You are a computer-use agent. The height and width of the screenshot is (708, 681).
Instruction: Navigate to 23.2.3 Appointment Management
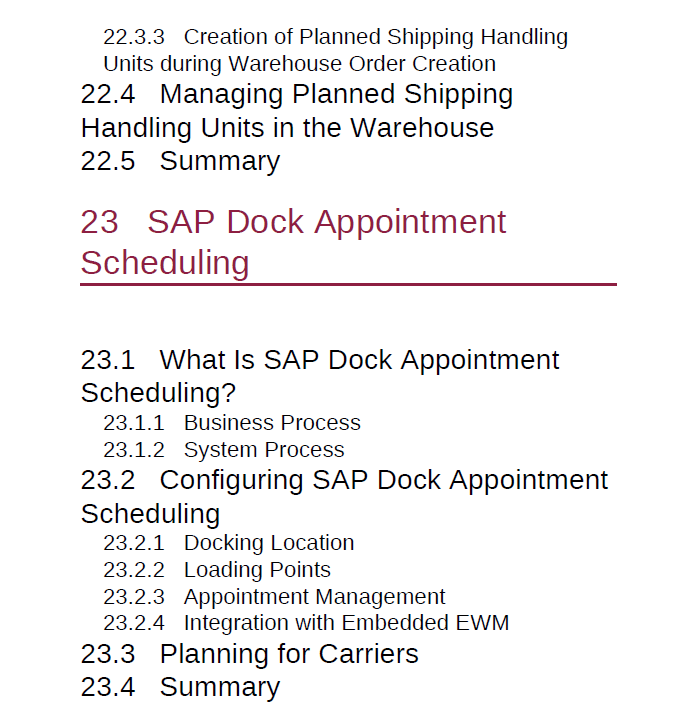tap(275, 597)
